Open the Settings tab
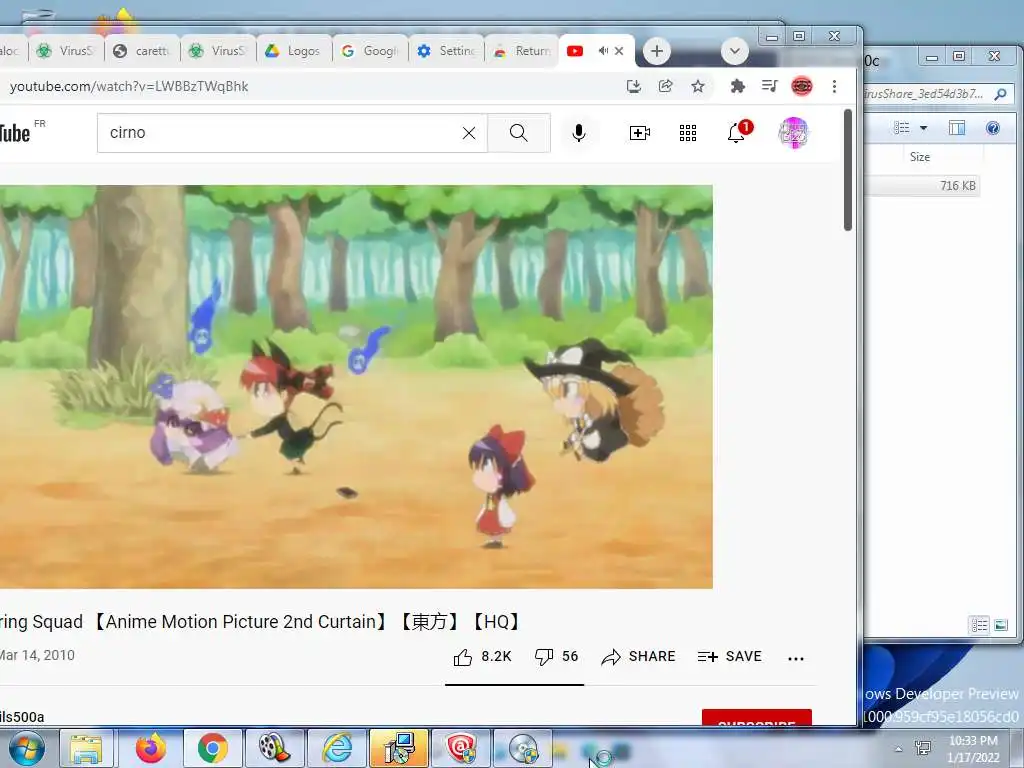Image resolution: width=1024 pixels, height=768 pixels. click(x=446, y=51)
